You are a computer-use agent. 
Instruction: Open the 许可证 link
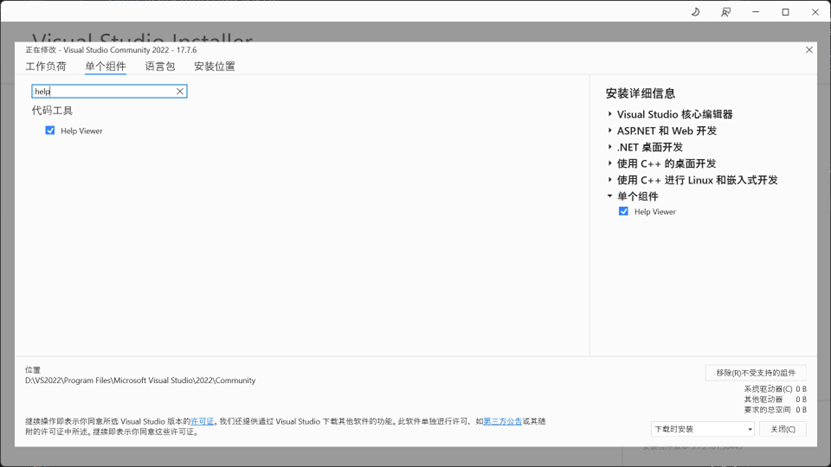click(x=202, y=421)
